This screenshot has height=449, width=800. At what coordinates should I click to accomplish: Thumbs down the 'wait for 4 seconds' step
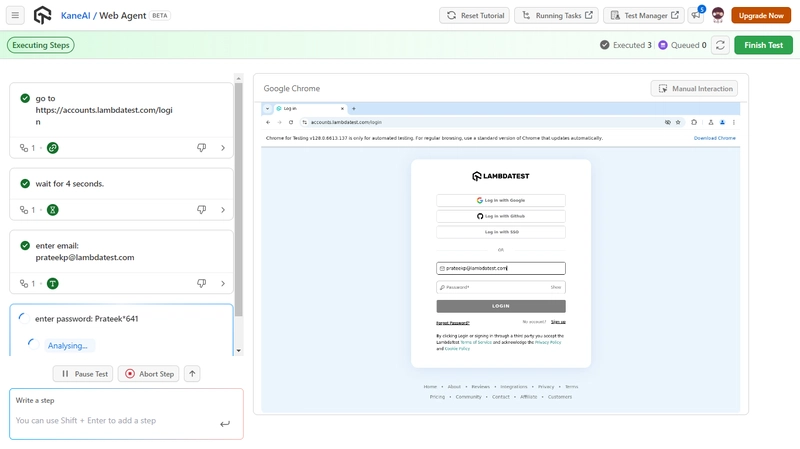(202, 209)
